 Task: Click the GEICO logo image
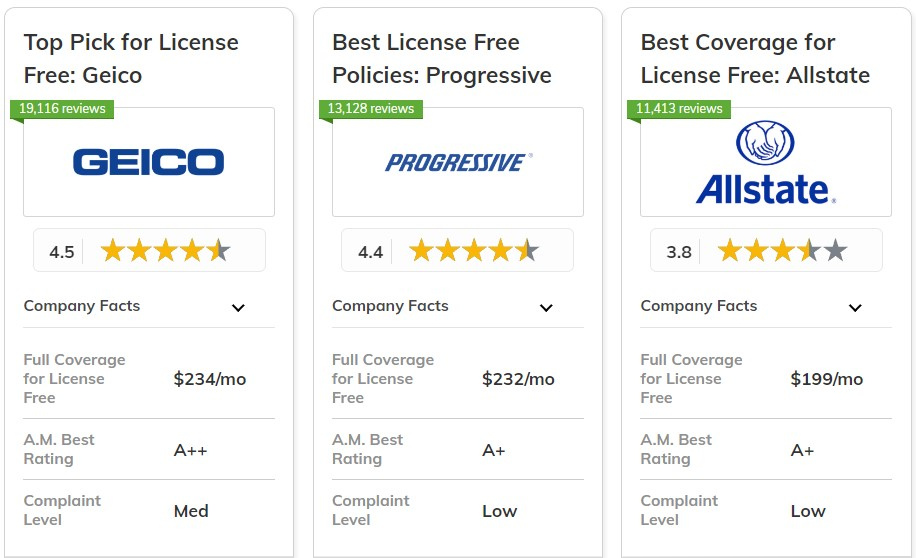point(148,162)
